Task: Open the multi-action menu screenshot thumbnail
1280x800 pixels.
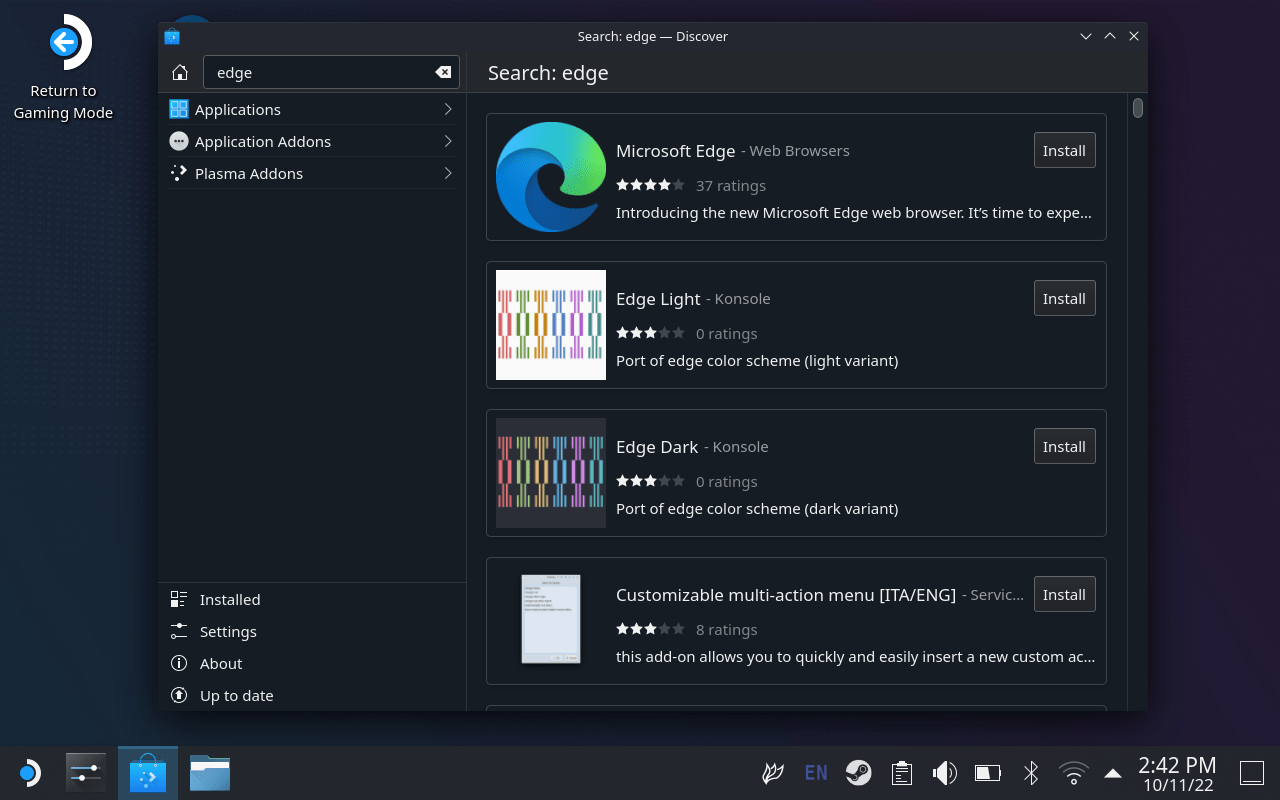Action: point(551,619)
